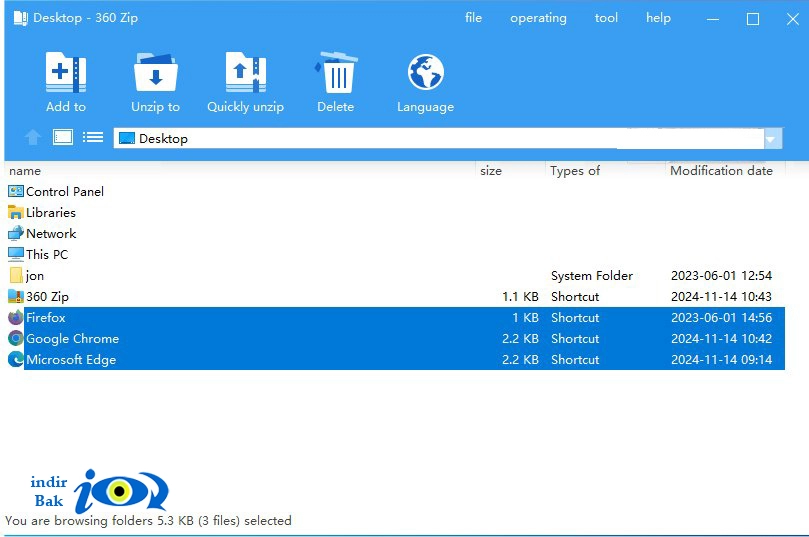The height and width of the screenshot is (537, 809).
Task: Click Shortcut type in Google Chrome row
Action: point(575,338)
